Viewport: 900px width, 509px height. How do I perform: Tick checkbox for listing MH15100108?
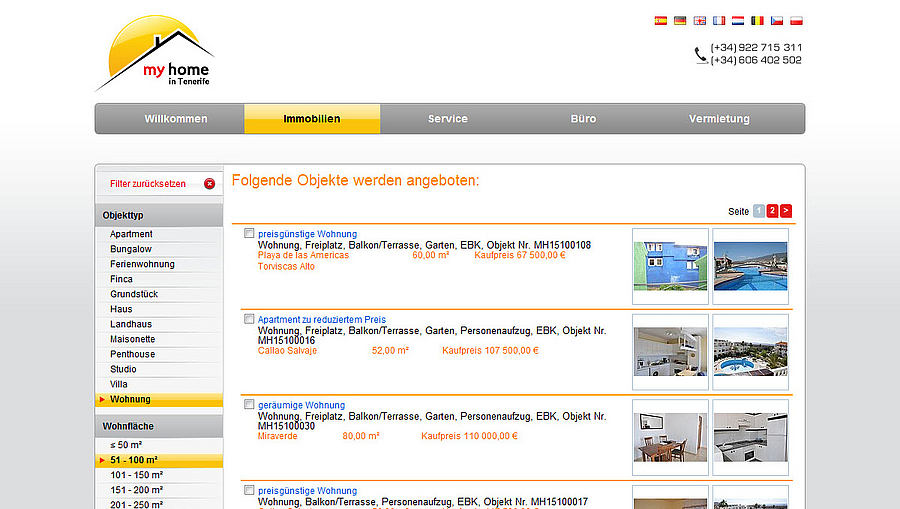click(249, 234)
